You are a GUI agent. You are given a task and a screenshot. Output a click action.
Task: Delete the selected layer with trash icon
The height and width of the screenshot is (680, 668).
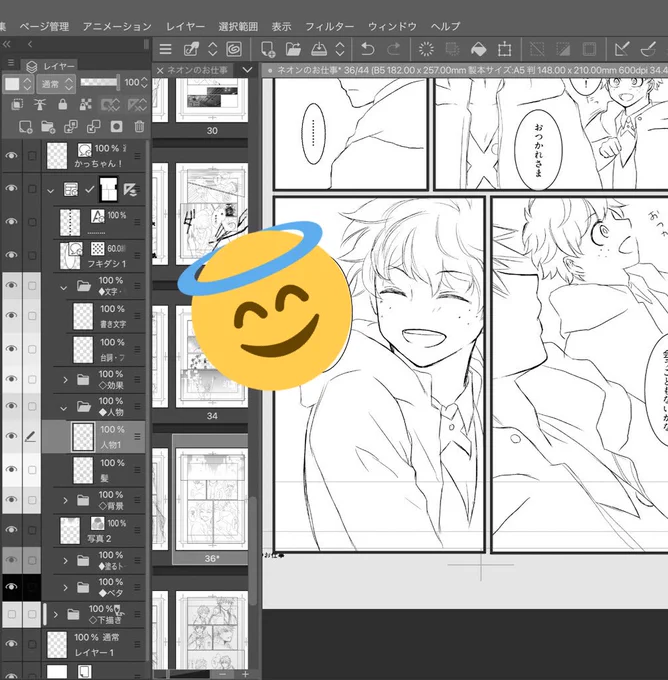coord(139,127)
